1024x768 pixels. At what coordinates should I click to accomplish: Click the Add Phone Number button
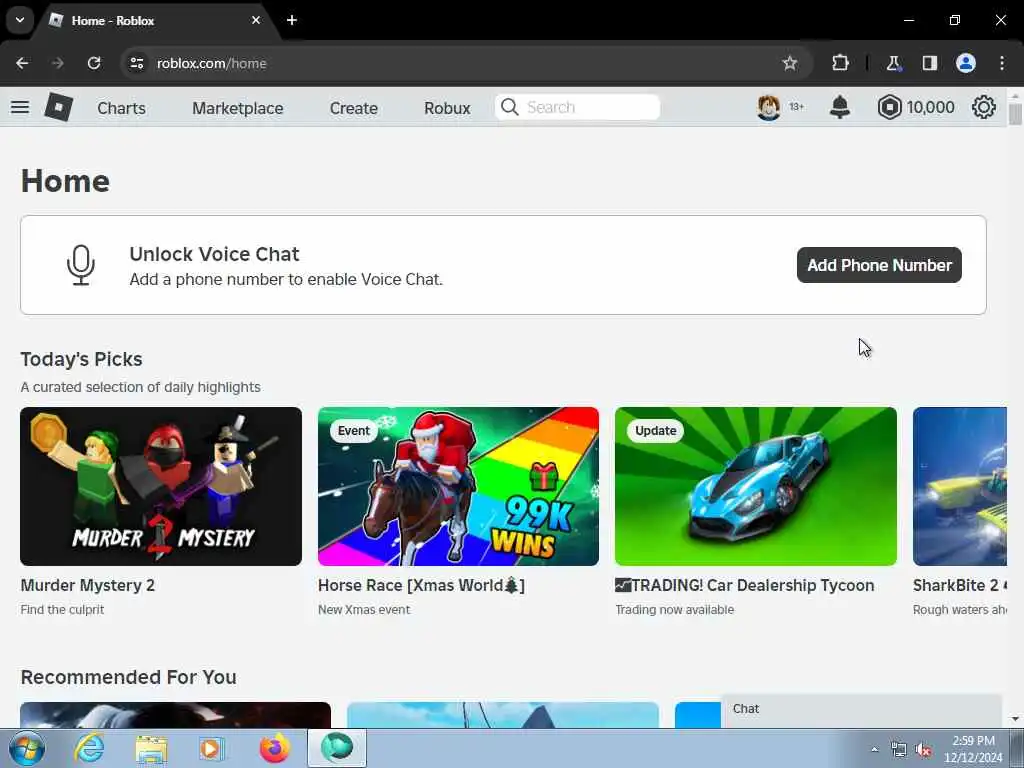(879, 265)
